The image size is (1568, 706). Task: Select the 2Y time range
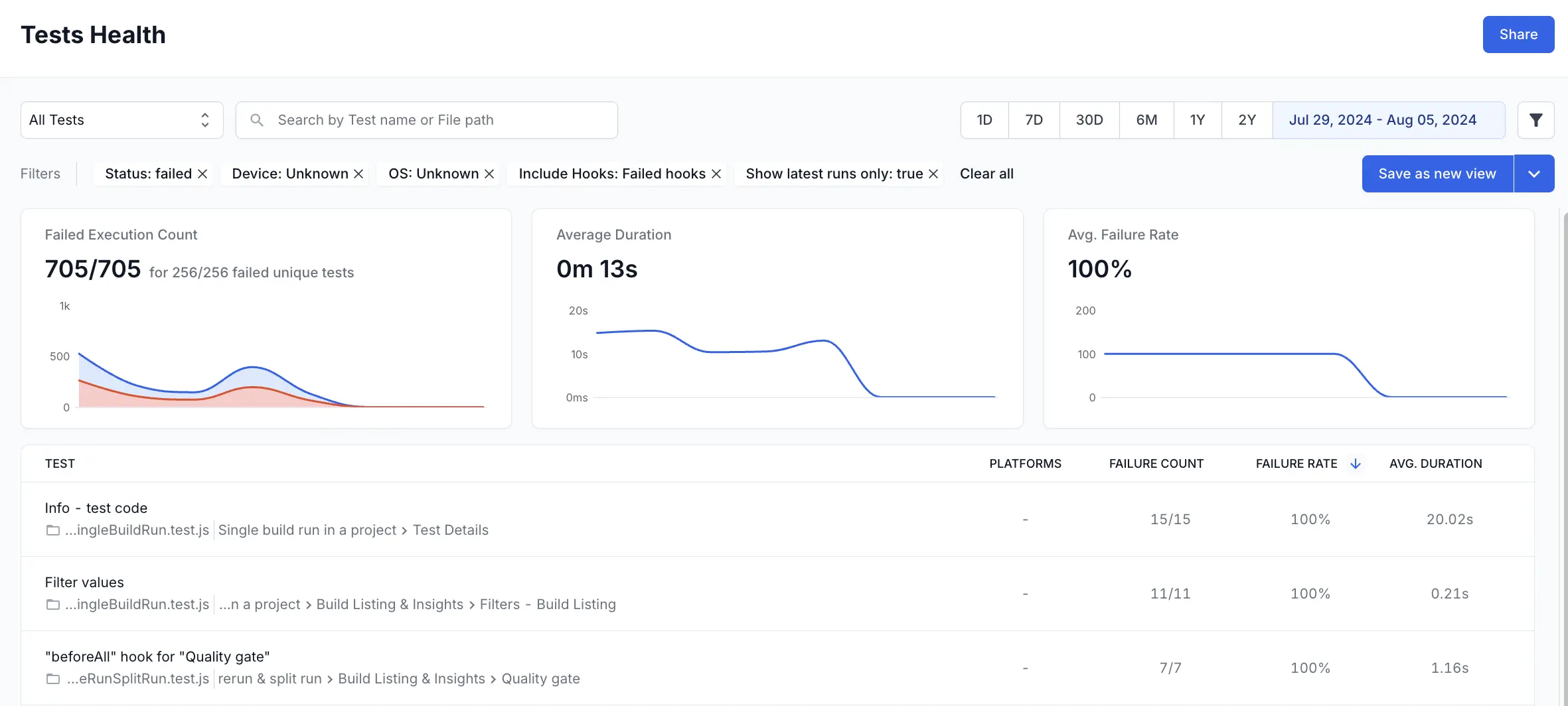(x=1247, y=120)
